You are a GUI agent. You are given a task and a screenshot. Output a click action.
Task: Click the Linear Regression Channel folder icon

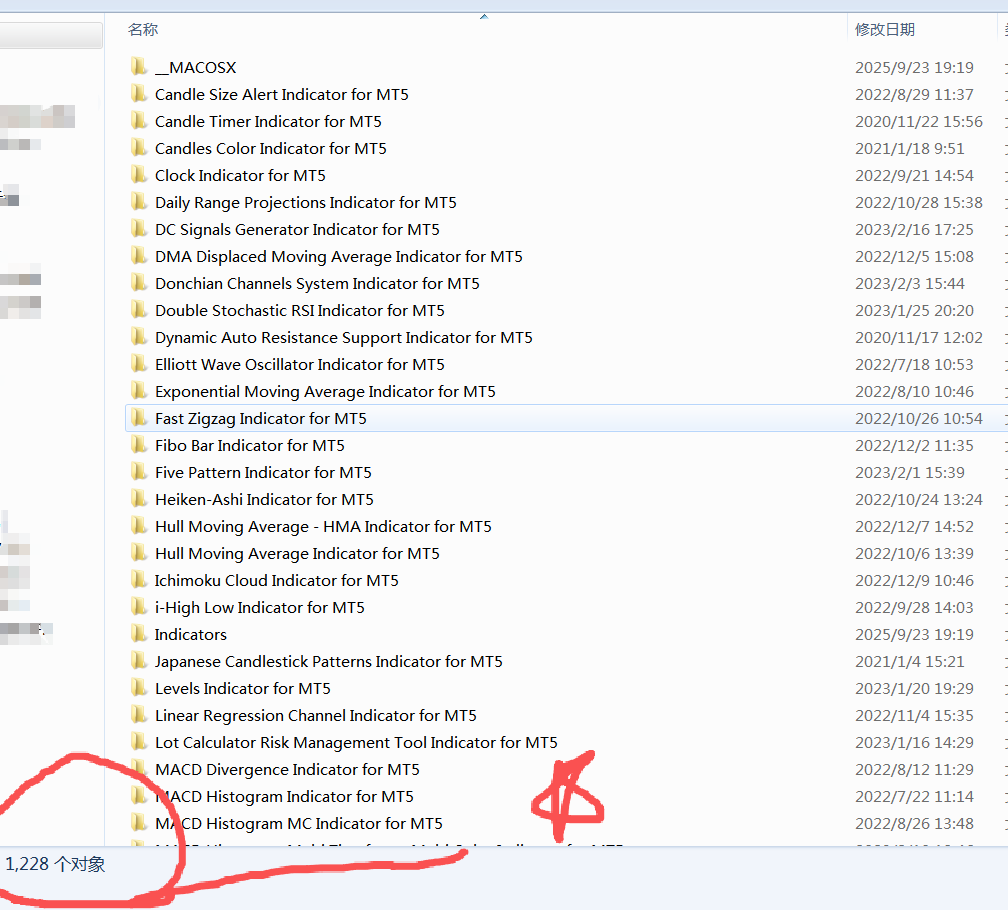[x=139, y=715]
